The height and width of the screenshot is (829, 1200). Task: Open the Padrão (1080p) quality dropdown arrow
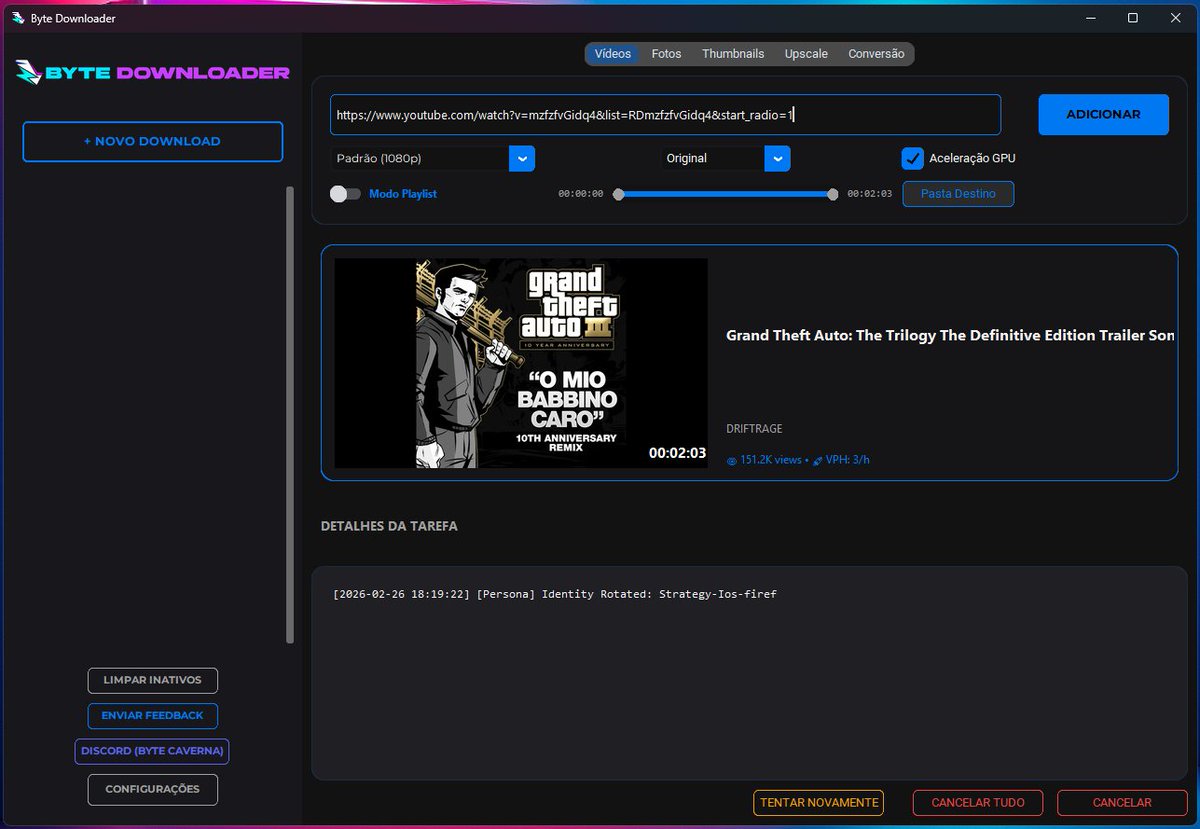tap(522, 158)
